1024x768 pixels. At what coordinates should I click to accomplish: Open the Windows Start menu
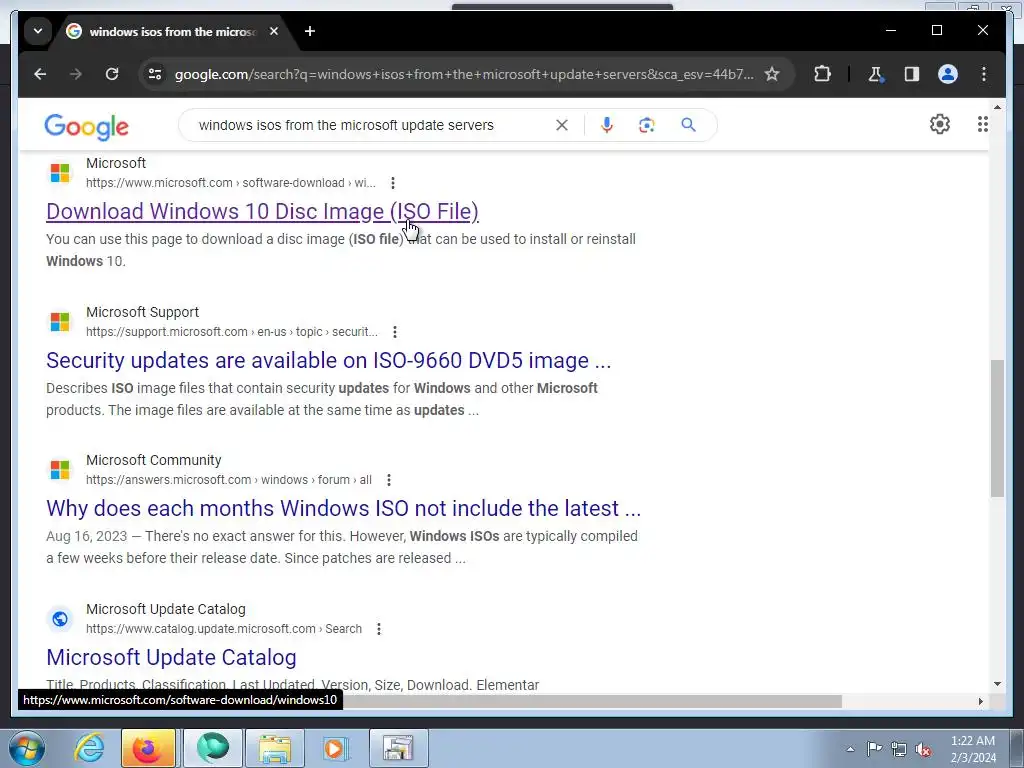click(26, 748)
